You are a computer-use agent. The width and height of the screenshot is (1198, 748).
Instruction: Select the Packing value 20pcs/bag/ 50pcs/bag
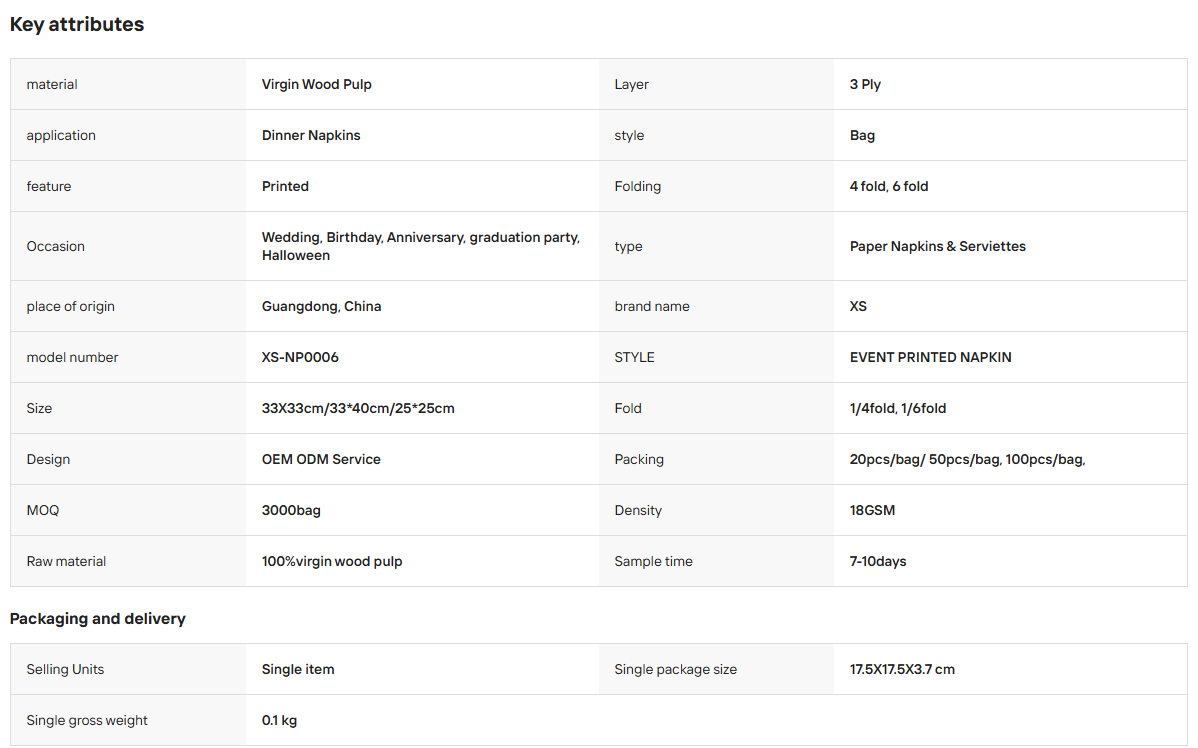point(967,459)
